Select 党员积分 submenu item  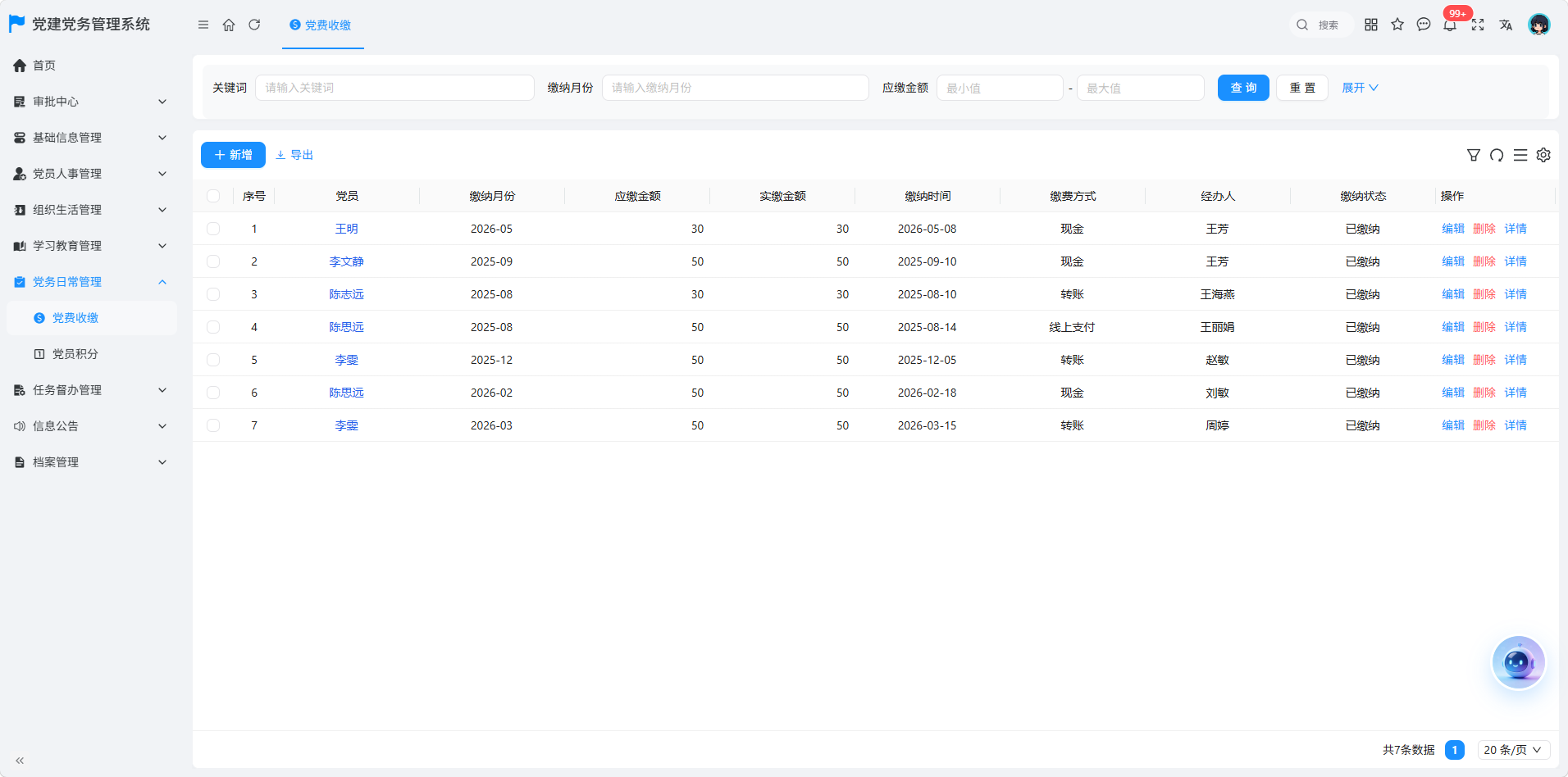coord(92,354)
